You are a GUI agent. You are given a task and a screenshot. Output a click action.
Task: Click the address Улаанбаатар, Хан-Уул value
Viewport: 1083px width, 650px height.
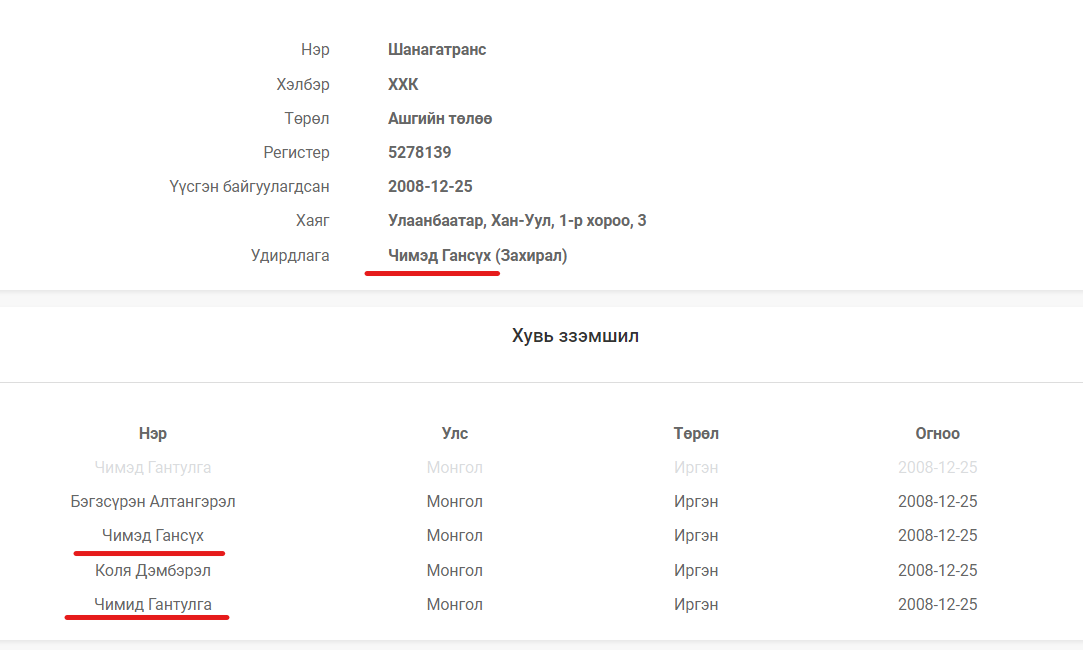pyautogui.click(x=516, y=221)
